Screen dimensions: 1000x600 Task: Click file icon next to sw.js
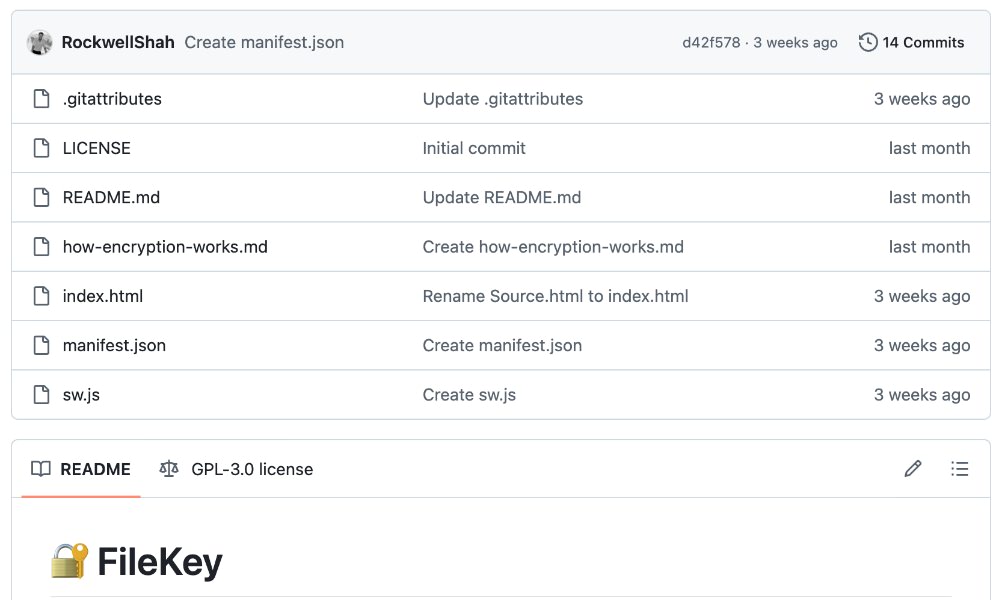coord(41,395)
